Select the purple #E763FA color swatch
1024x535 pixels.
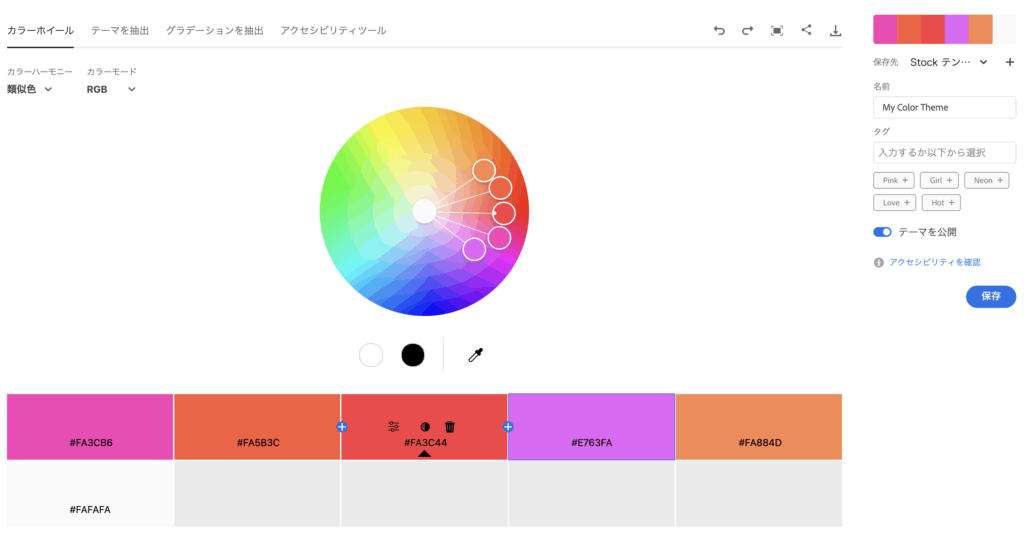tap(591, 426)
